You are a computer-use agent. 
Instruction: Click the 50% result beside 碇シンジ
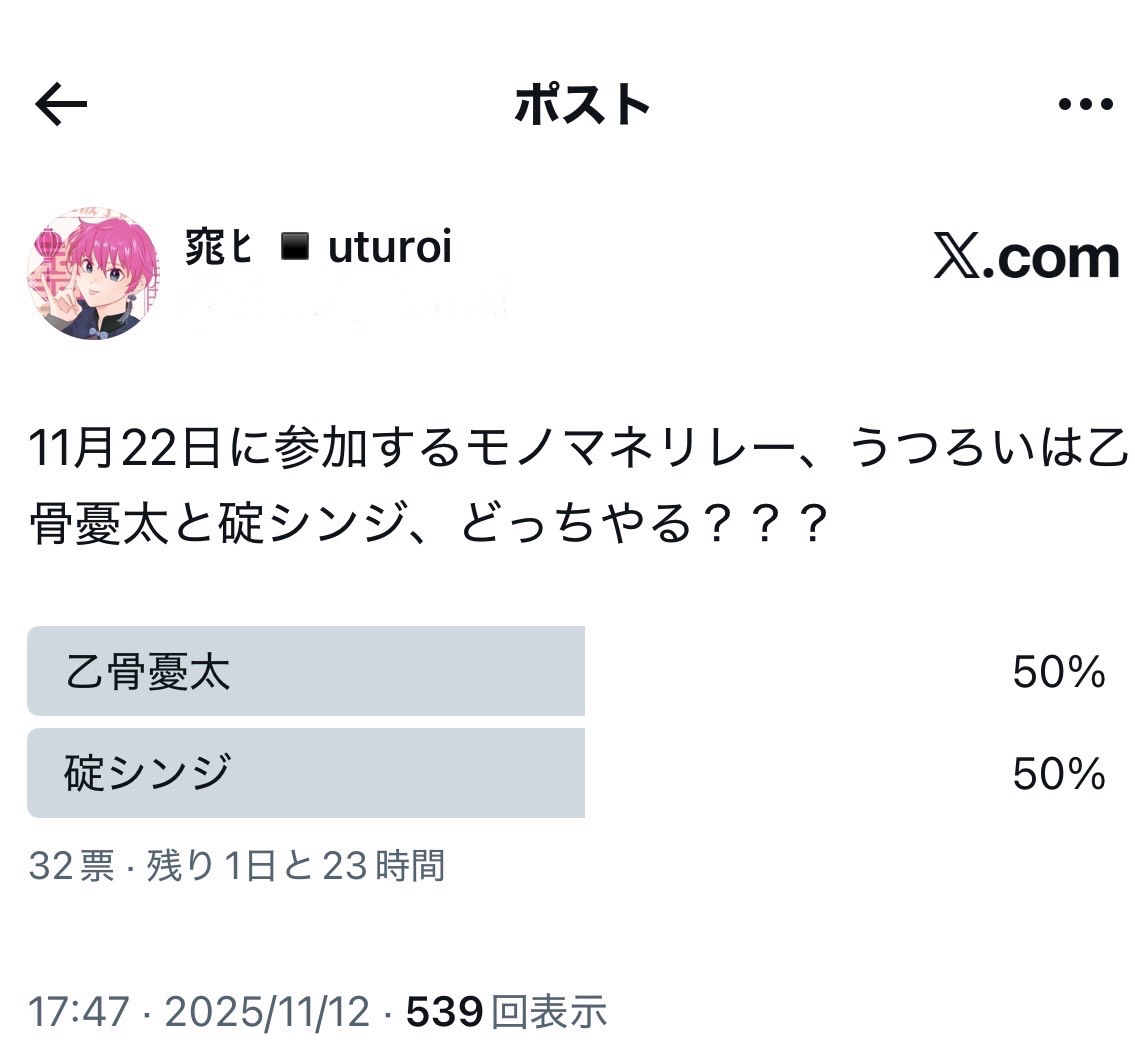(x=1058, y=774)
